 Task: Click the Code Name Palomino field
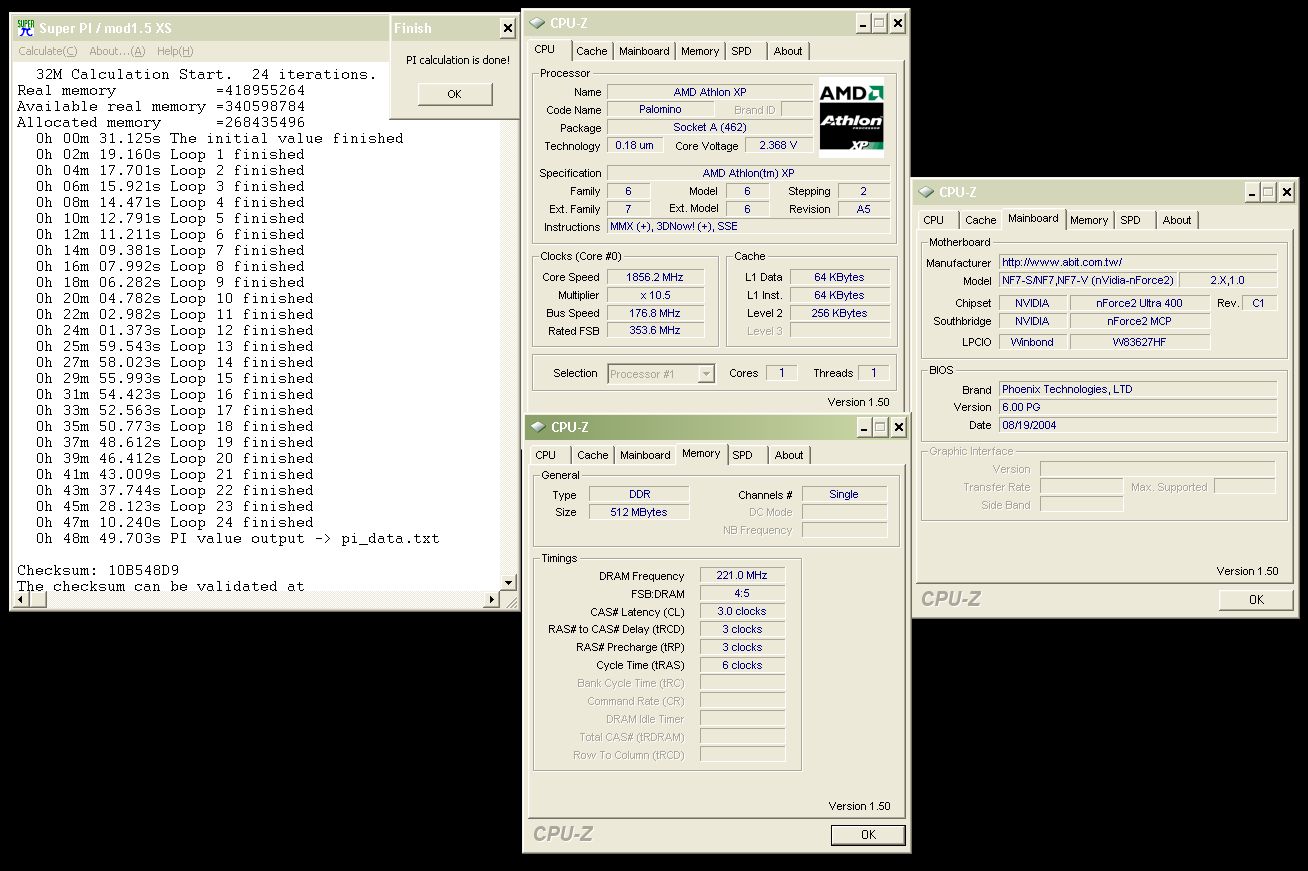tap(660, 110)
